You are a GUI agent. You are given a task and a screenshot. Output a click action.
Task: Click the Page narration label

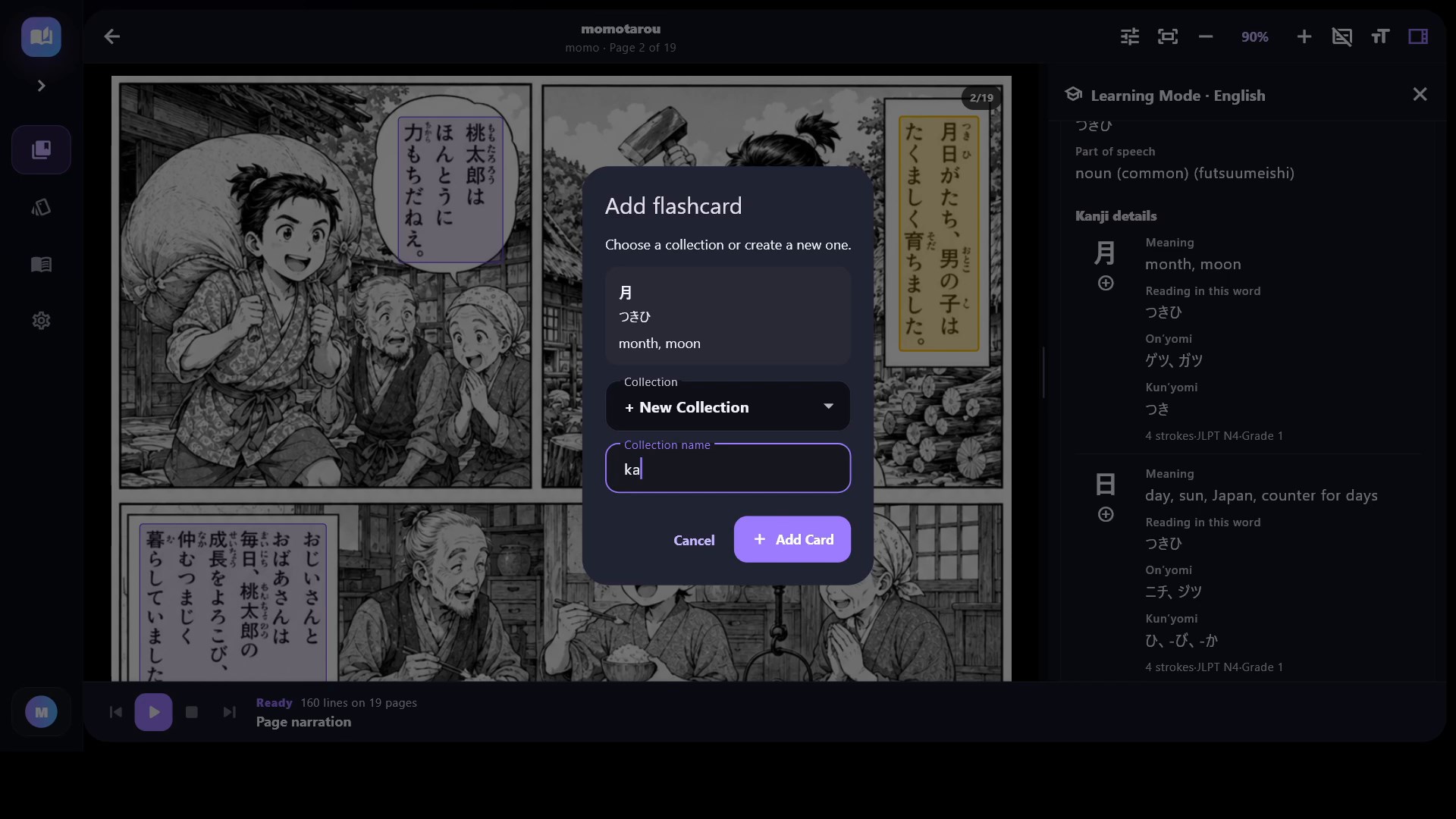303,722
